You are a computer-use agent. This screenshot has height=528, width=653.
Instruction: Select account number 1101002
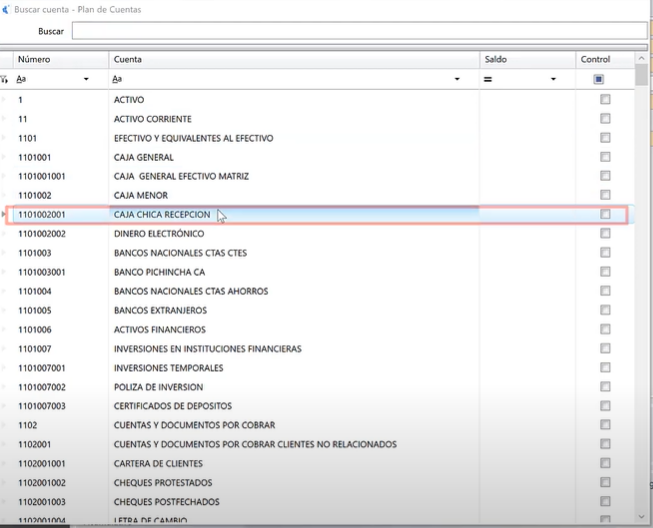point(35,196)
